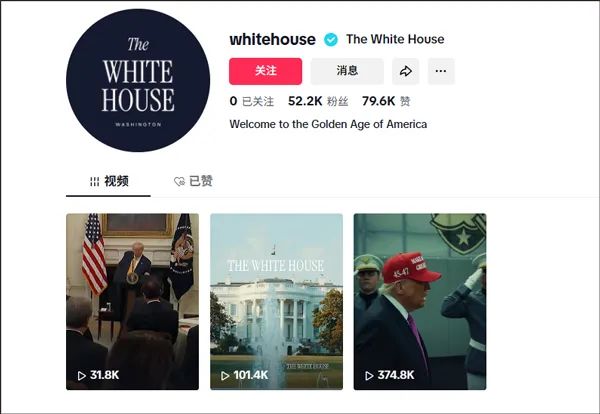This screenshot has width=600, height=414.
Task: Open the three-dots more options menu
Action: (441, 71)
